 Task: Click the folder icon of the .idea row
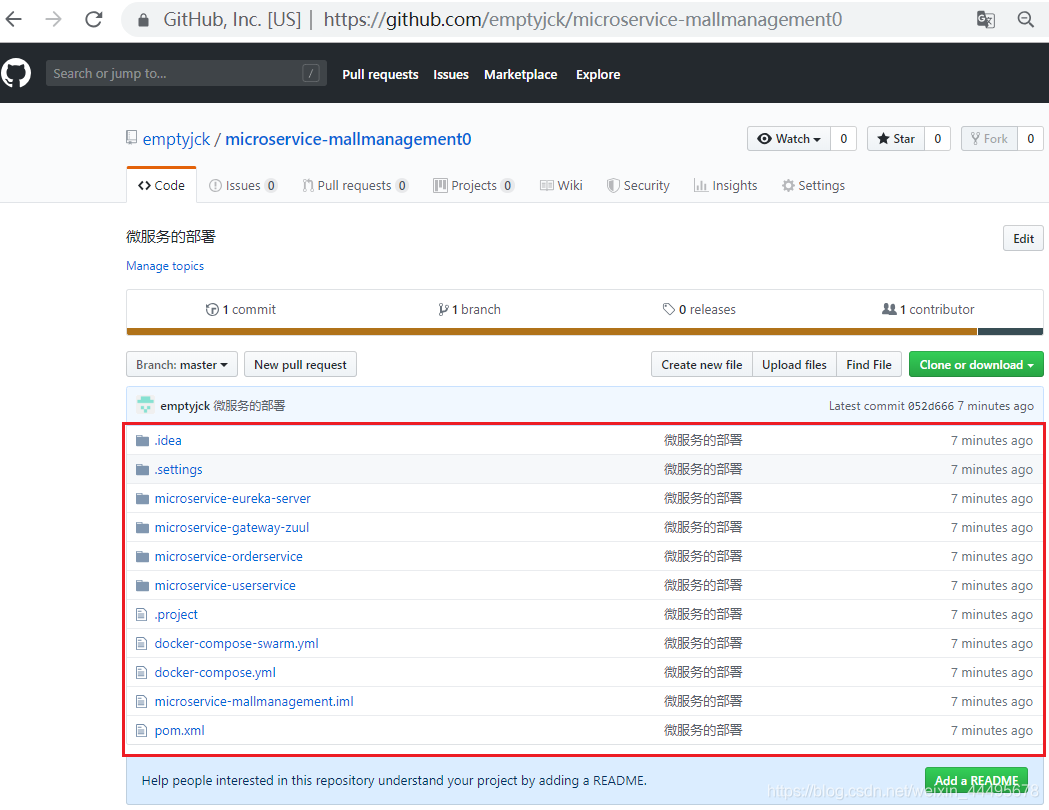click(142, 440)
